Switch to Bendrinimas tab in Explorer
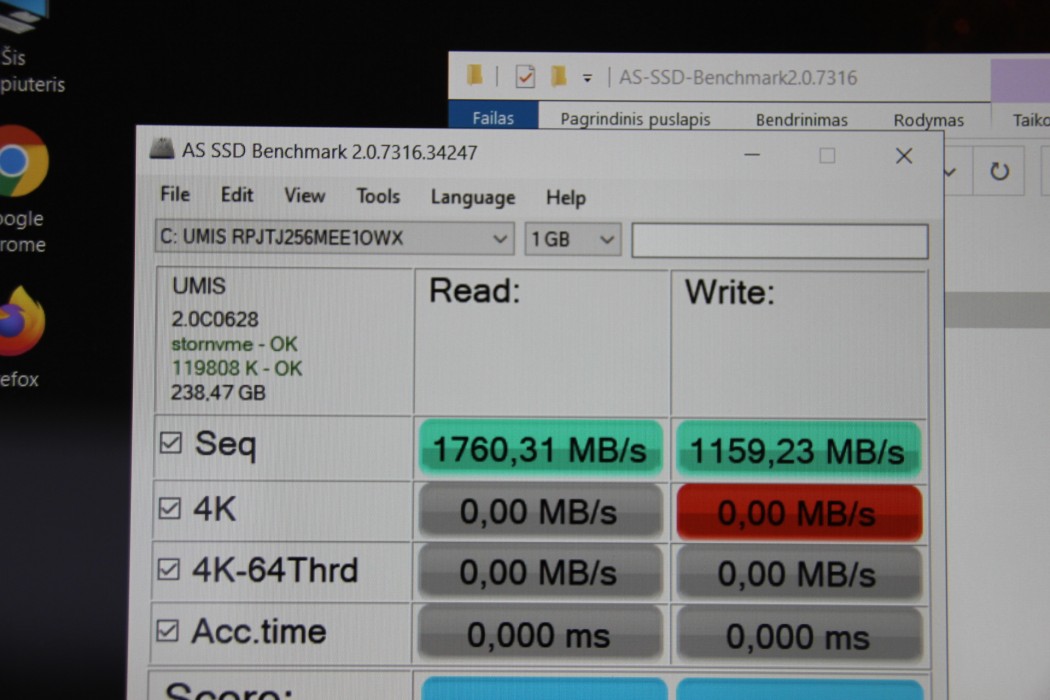This screenshot has height=700, width=1050. click(x=802, y=120)
